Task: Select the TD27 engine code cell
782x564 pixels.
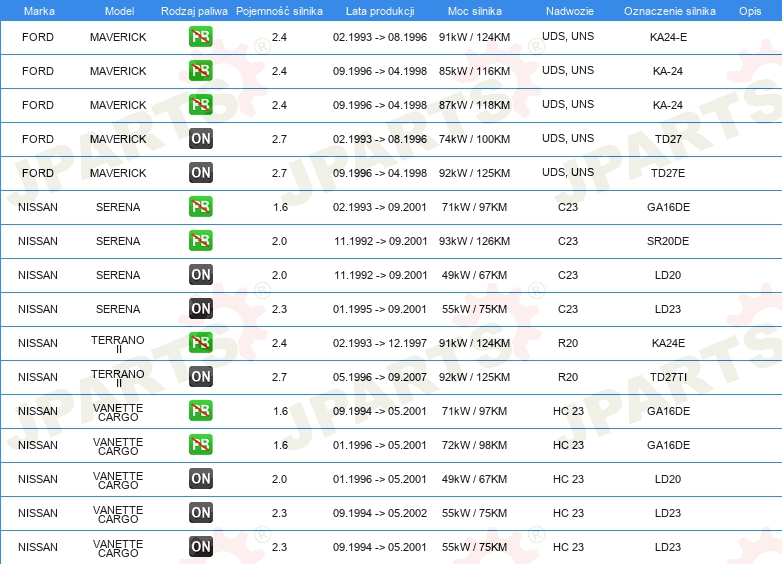Action: pyautogui.click(x=668, y=139)
